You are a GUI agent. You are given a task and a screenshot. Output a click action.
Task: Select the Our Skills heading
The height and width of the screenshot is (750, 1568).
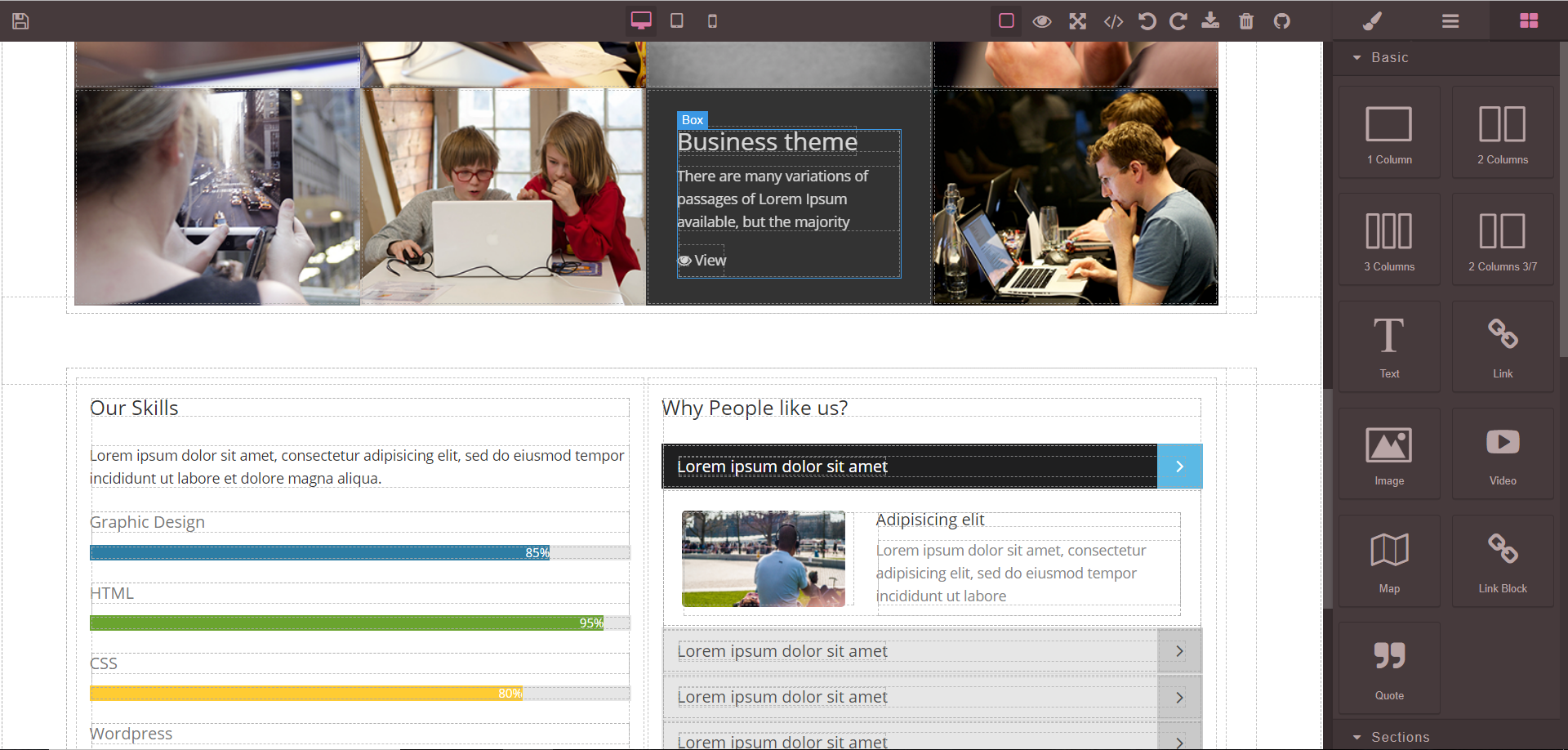(x=134, y=408)
